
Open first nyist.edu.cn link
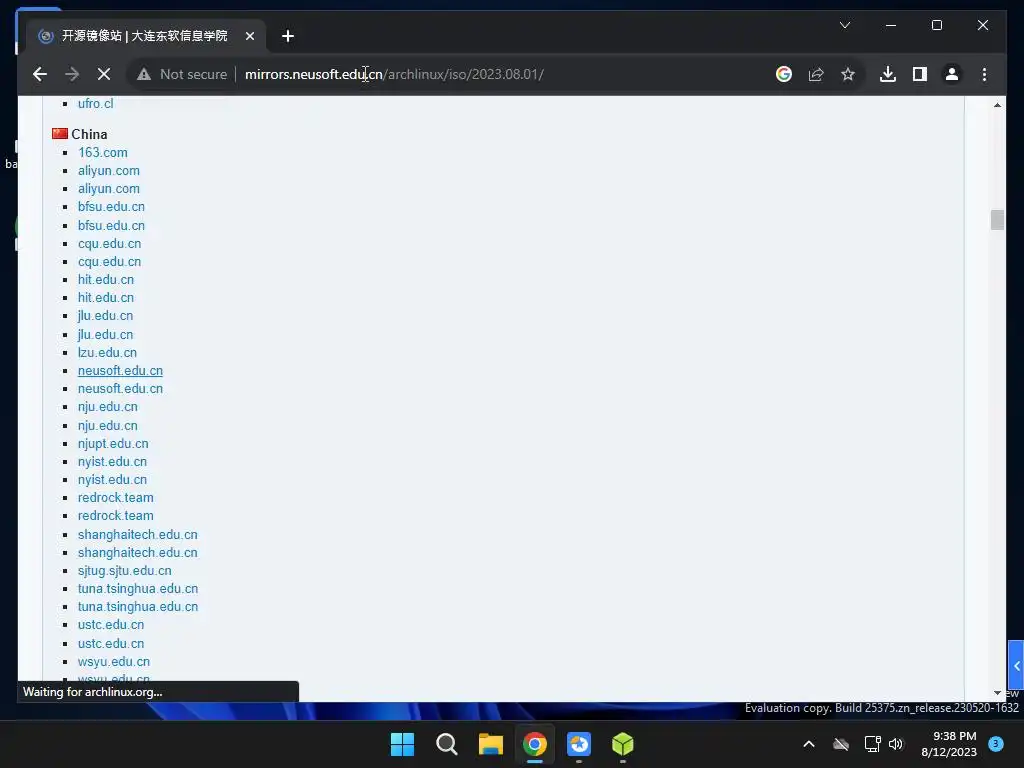tap(112, 462)
